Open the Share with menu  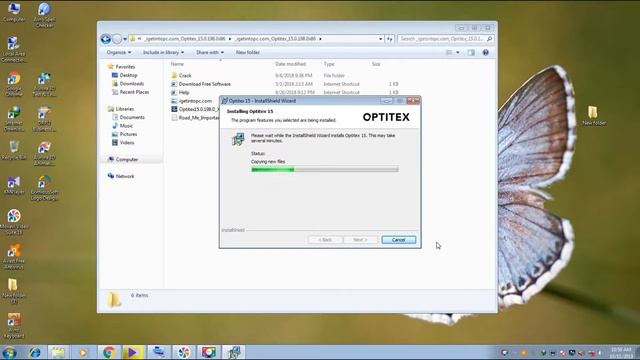click(210, 53)
